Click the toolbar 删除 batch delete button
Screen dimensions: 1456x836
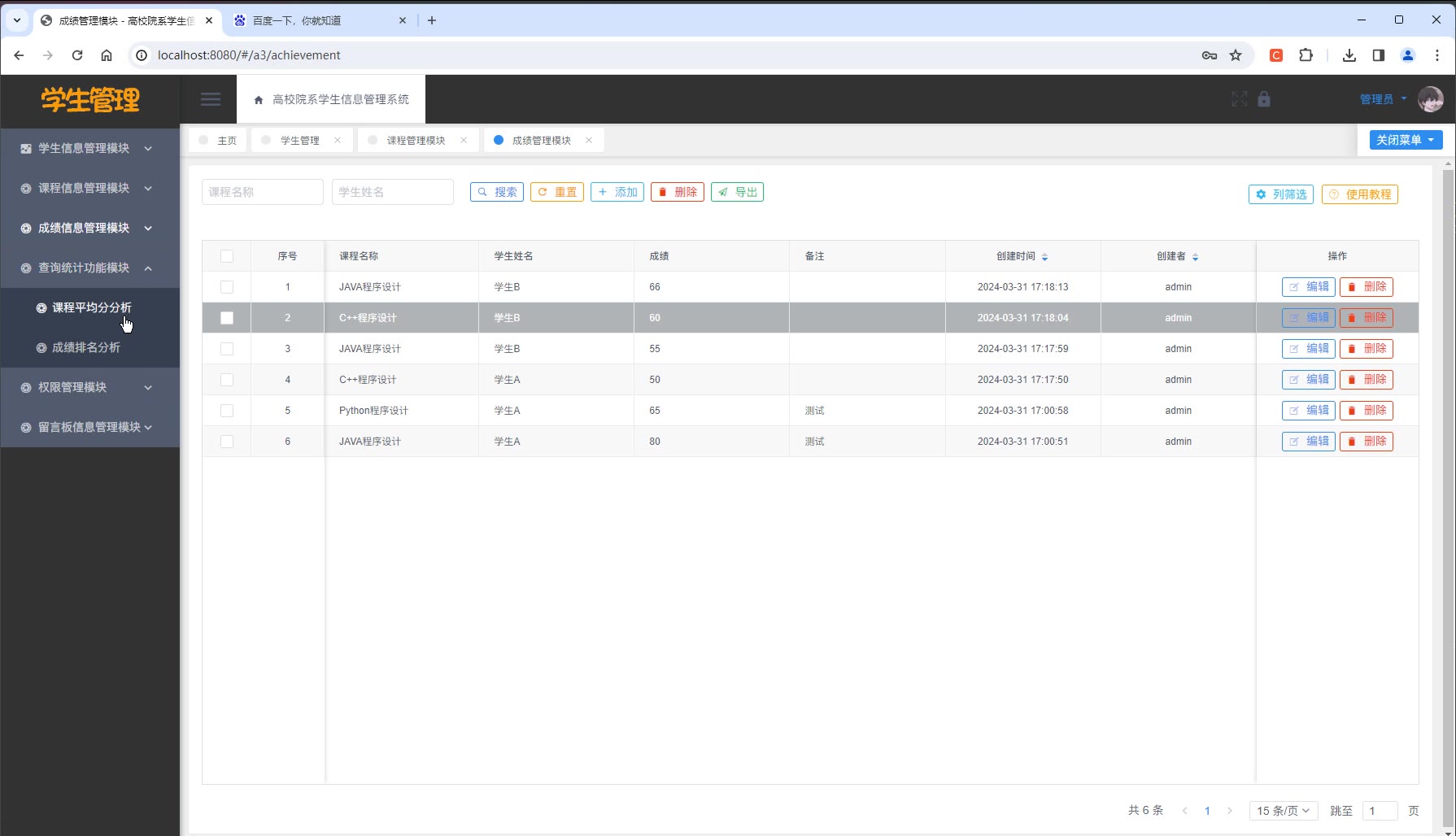(678, 192)
